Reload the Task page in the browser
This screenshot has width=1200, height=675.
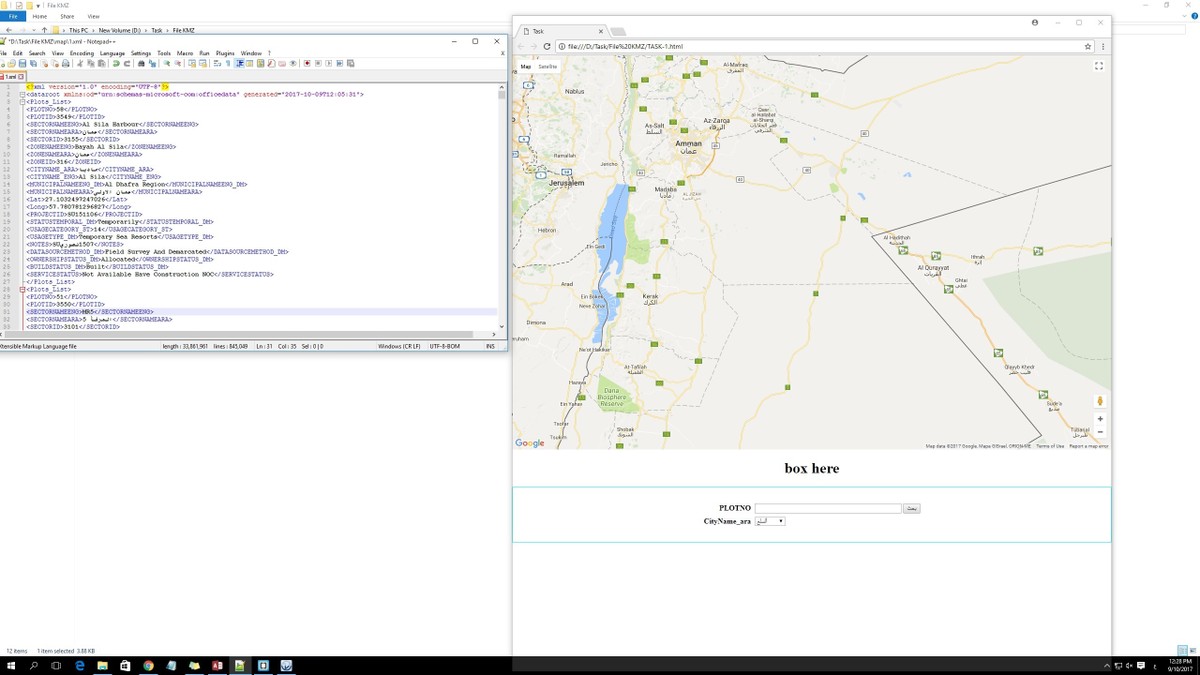click(548, 46)
